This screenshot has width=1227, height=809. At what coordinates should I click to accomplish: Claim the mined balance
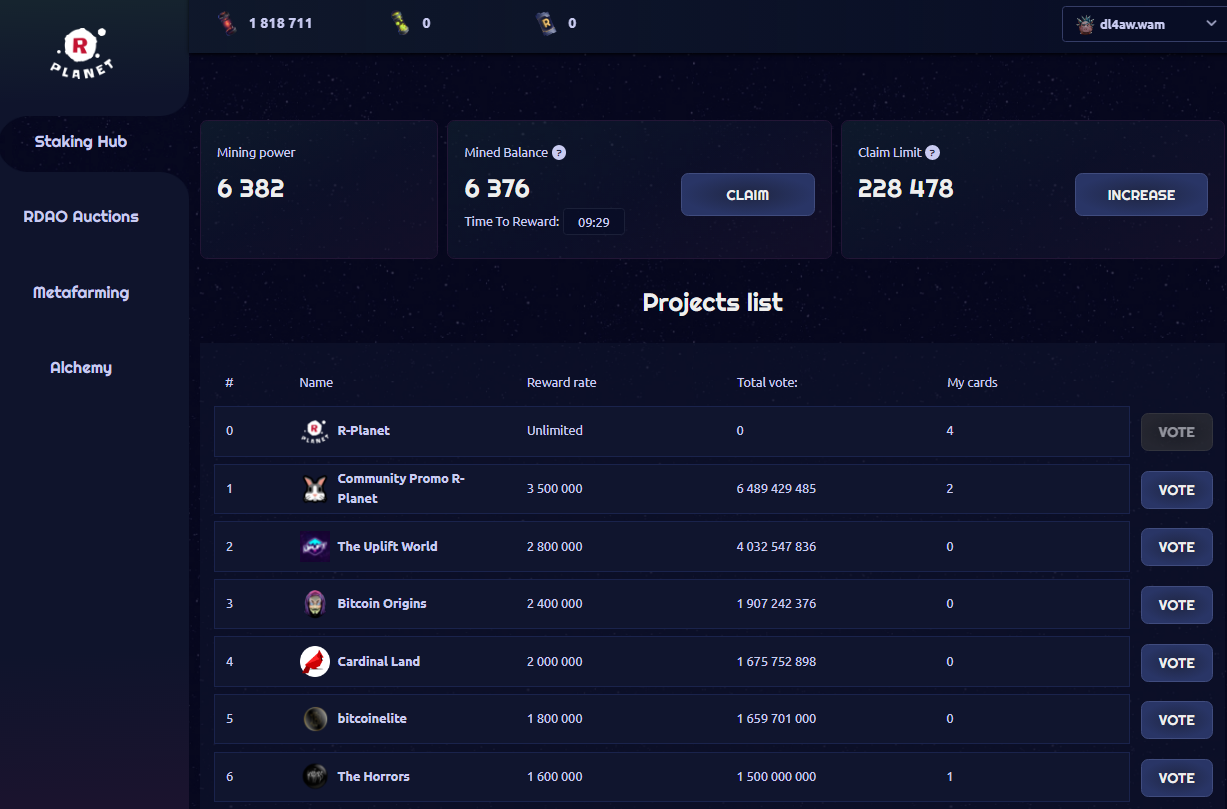tap(748, 195)
